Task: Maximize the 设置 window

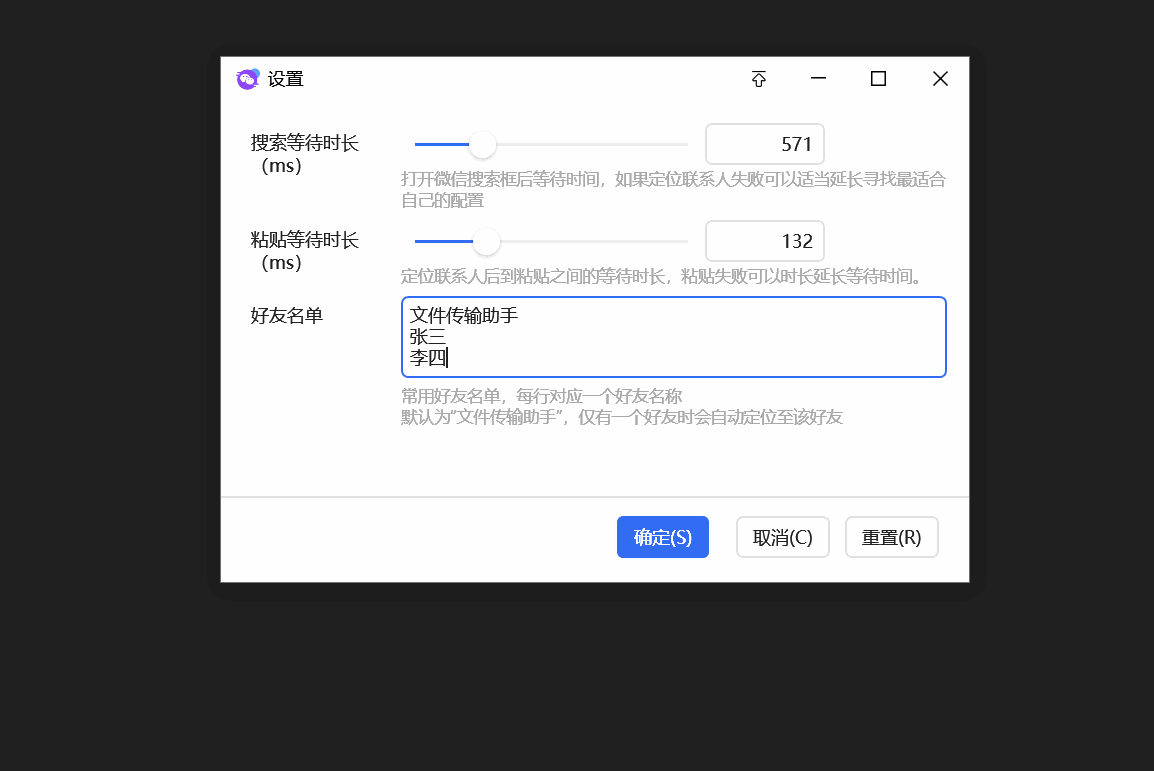Action: [x=878, y=79]
